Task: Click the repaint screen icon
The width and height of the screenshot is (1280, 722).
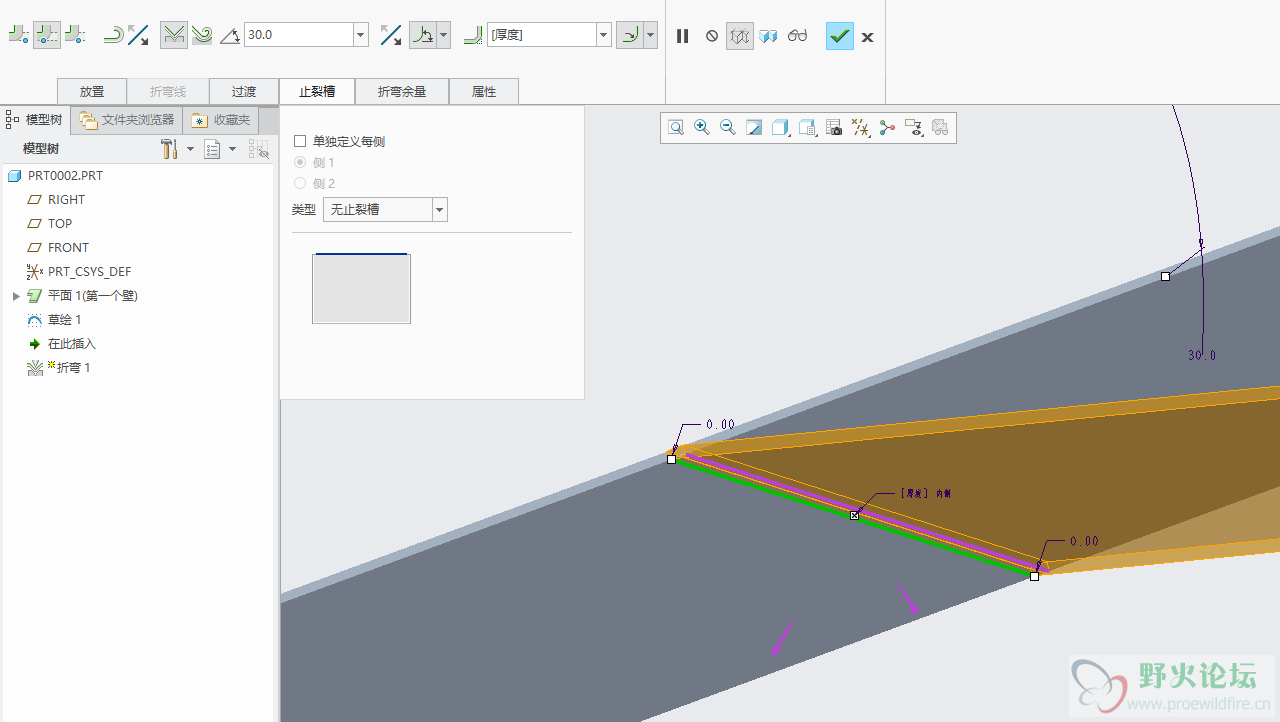Action: point(755,127)
